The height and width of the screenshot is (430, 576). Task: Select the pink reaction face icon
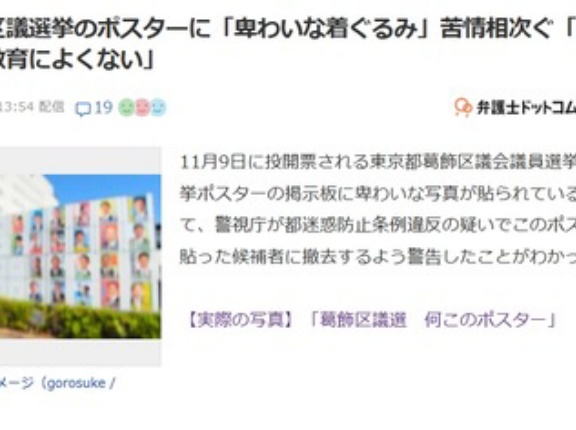click(x=142, y=108)
